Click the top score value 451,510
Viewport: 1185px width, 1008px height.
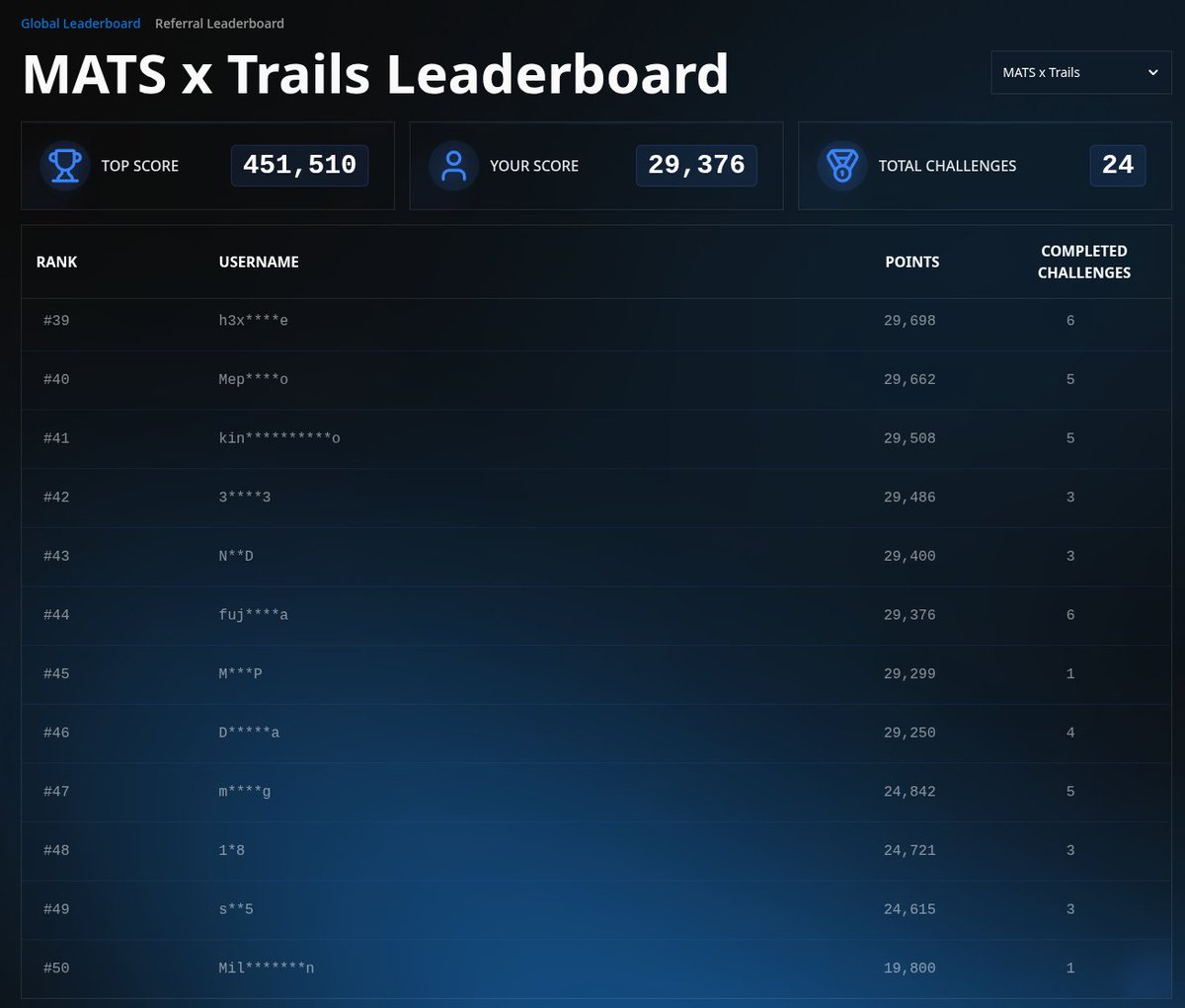tap(300, 165)
